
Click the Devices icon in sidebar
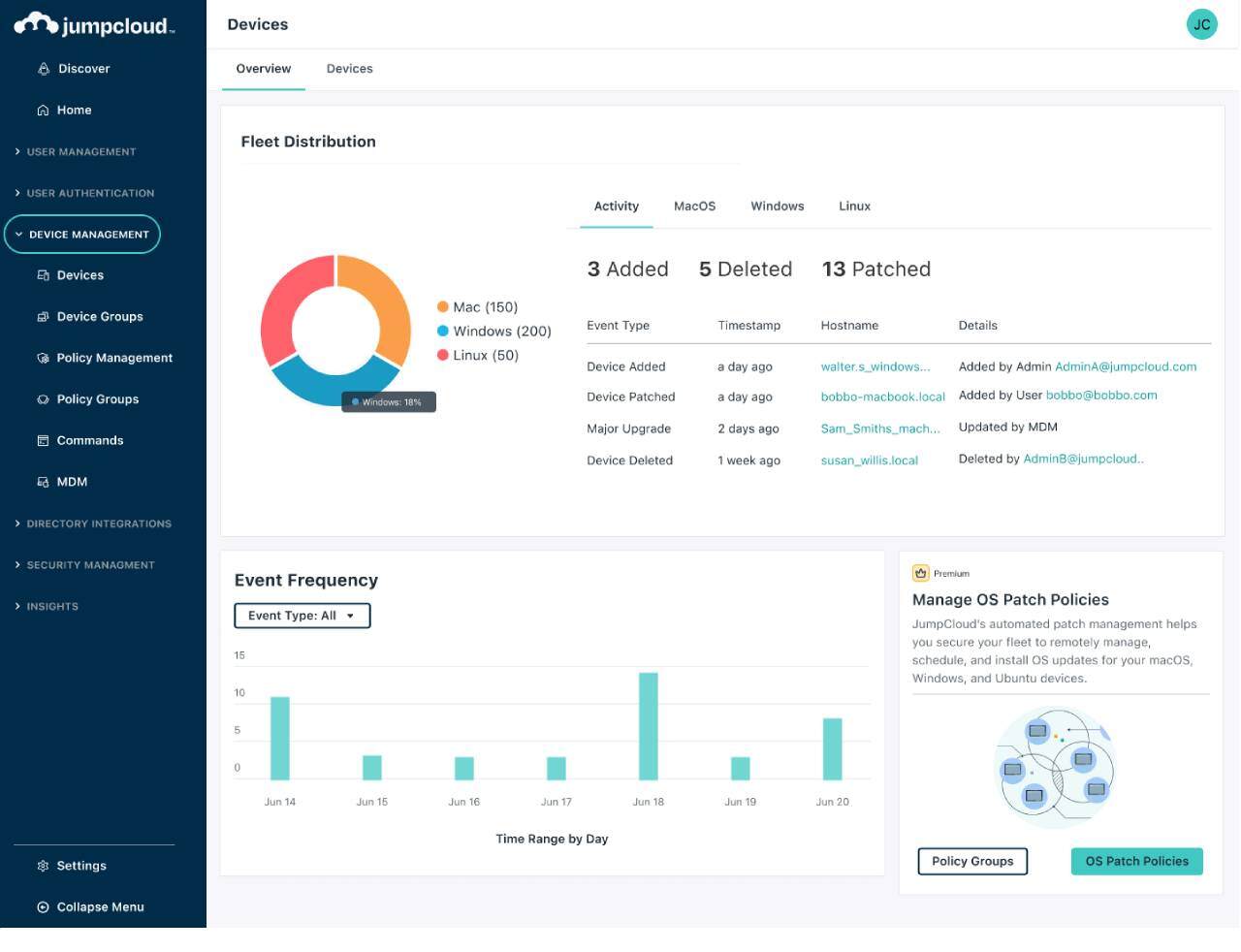[x=43, y=275]
